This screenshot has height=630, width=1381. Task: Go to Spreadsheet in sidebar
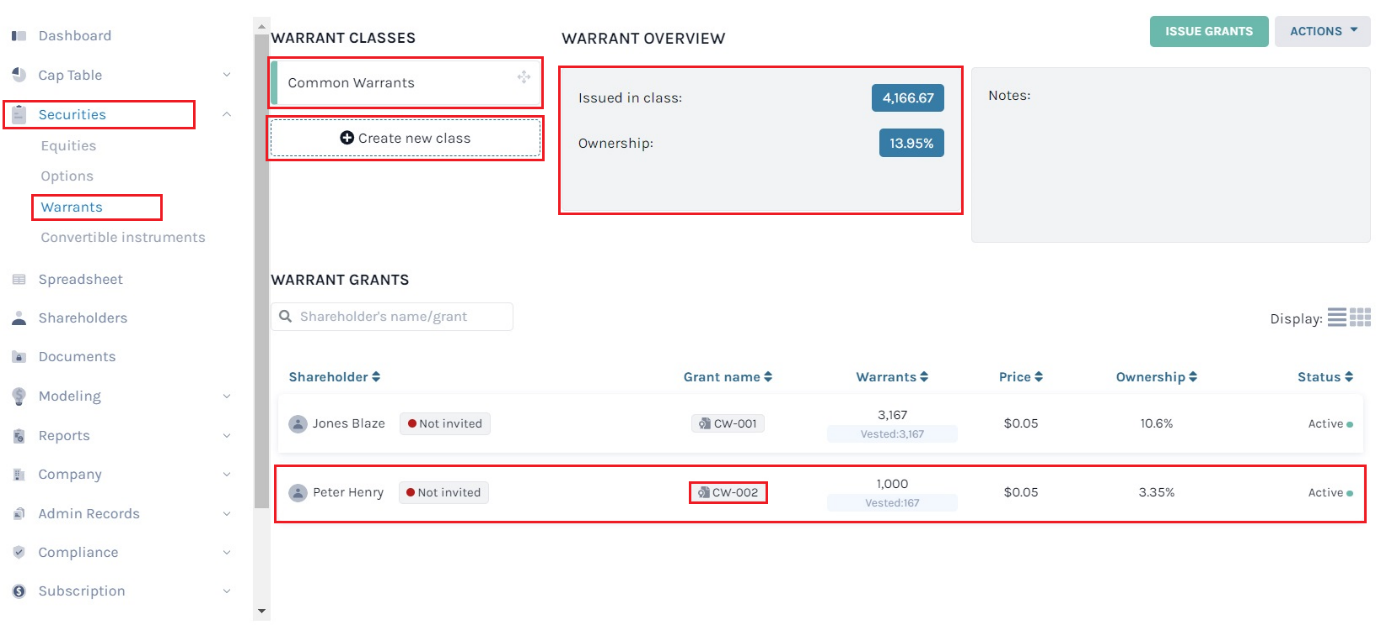click(x=80, y=279)
